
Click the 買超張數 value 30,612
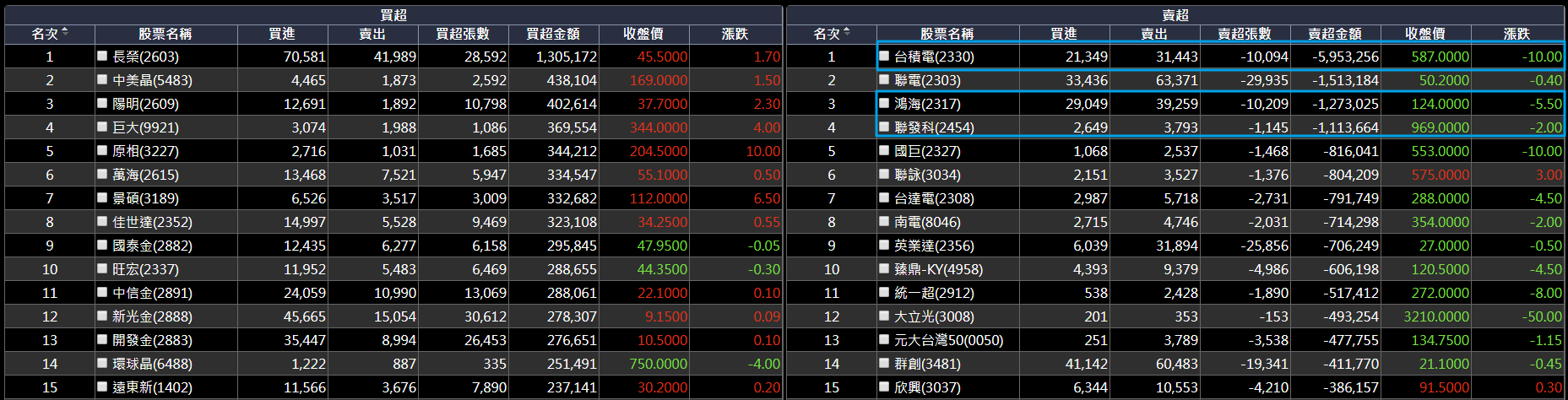click(486, 316)
